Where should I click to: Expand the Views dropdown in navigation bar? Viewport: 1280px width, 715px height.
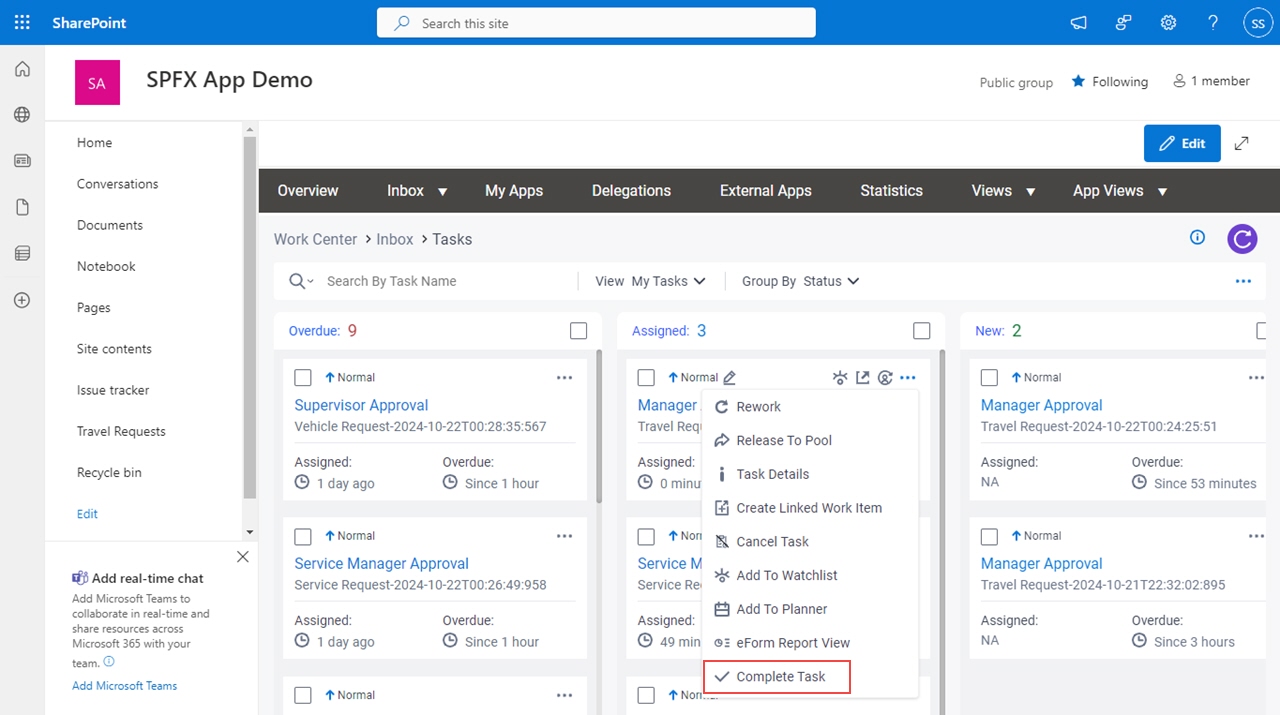pos(1030,191)
